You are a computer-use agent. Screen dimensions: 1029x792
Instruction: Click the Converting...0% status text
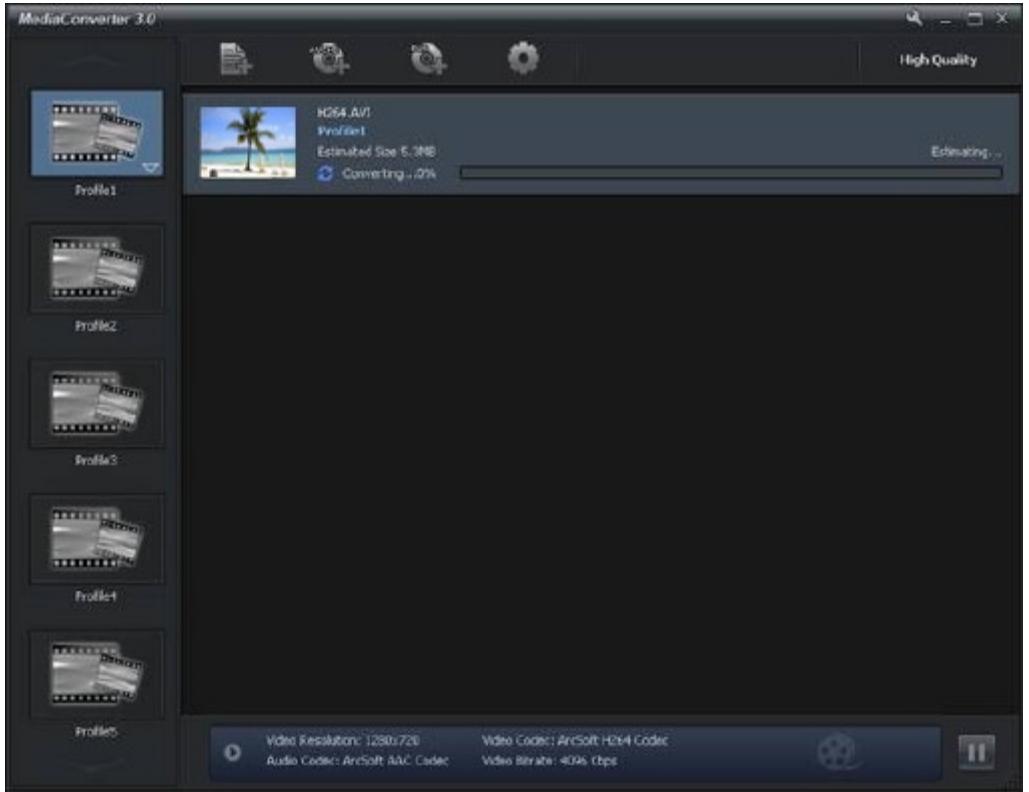point(388,174)
